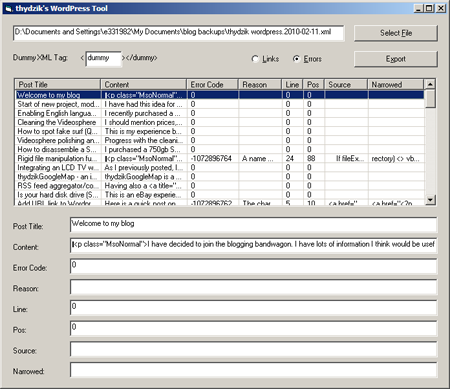
Task: Click narrowed cell 'rectory) <> vb...'
Action: [x=395, y=158]
